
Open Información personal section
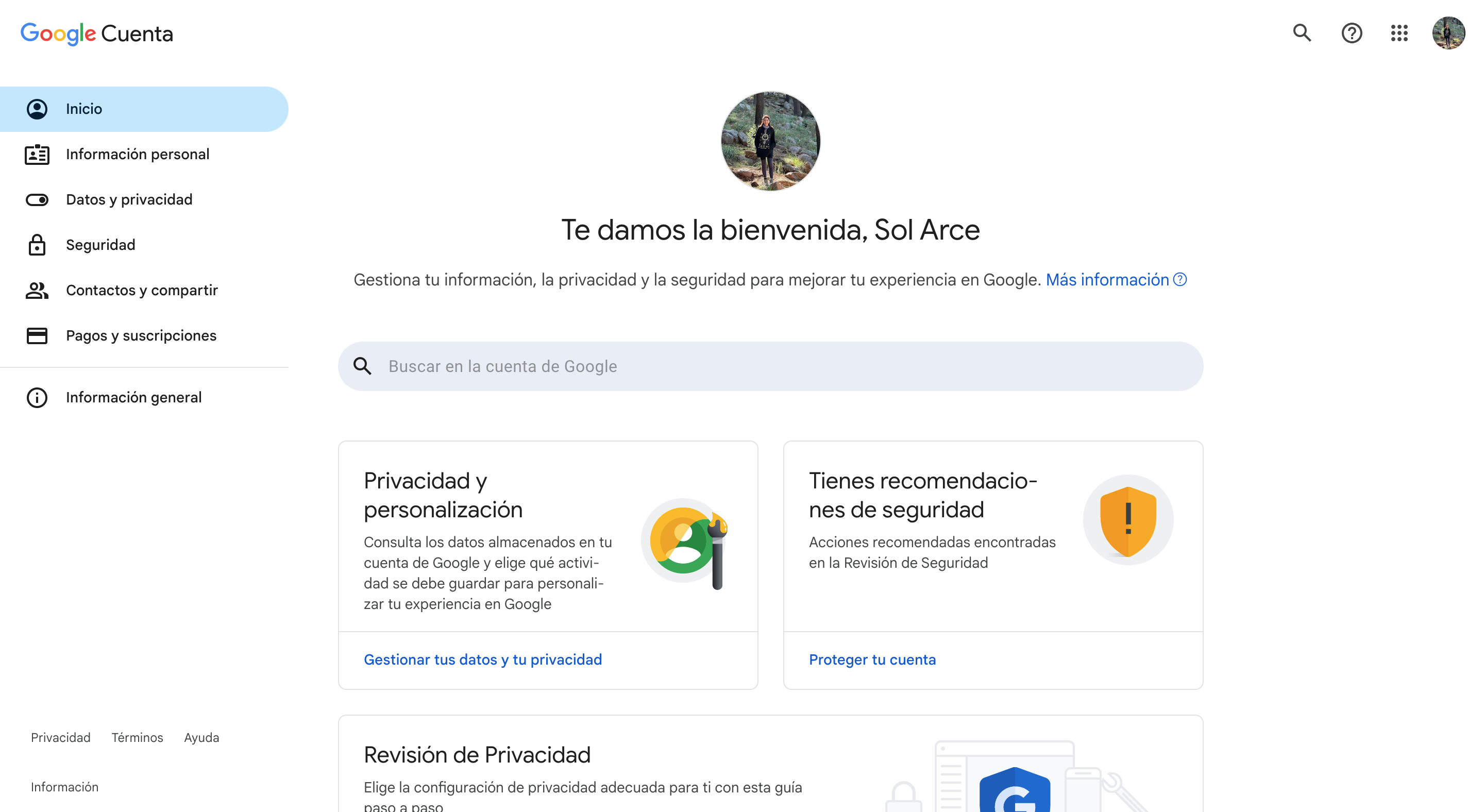144,155
